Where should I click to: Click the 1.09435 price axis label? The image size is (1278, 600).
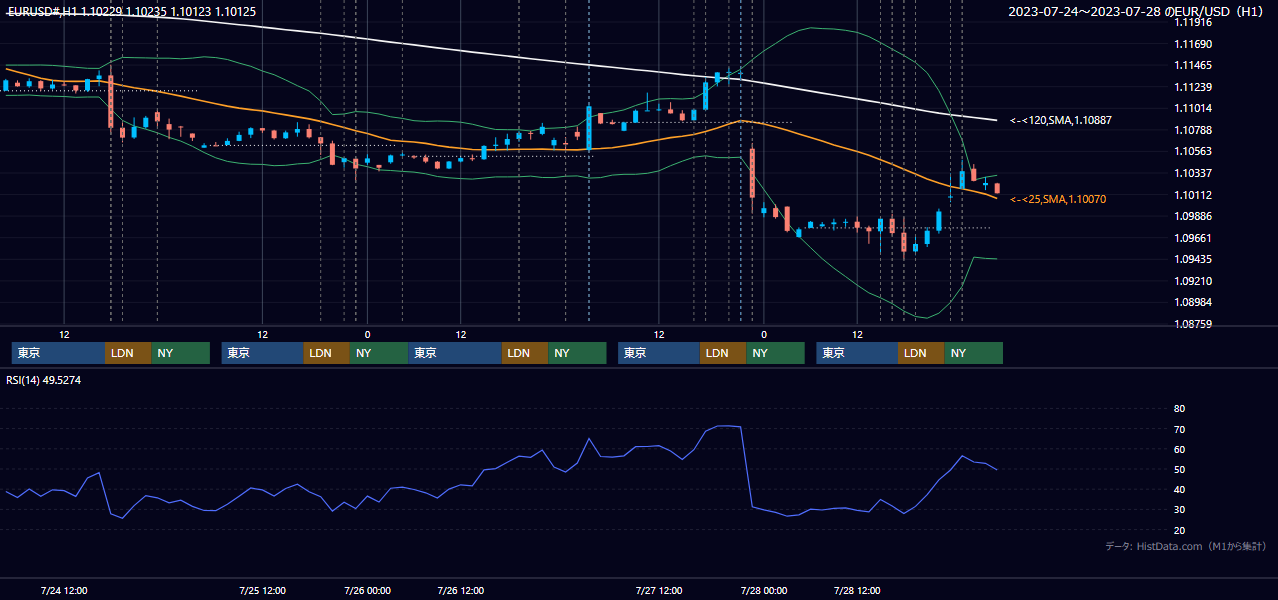point(1192,259)
